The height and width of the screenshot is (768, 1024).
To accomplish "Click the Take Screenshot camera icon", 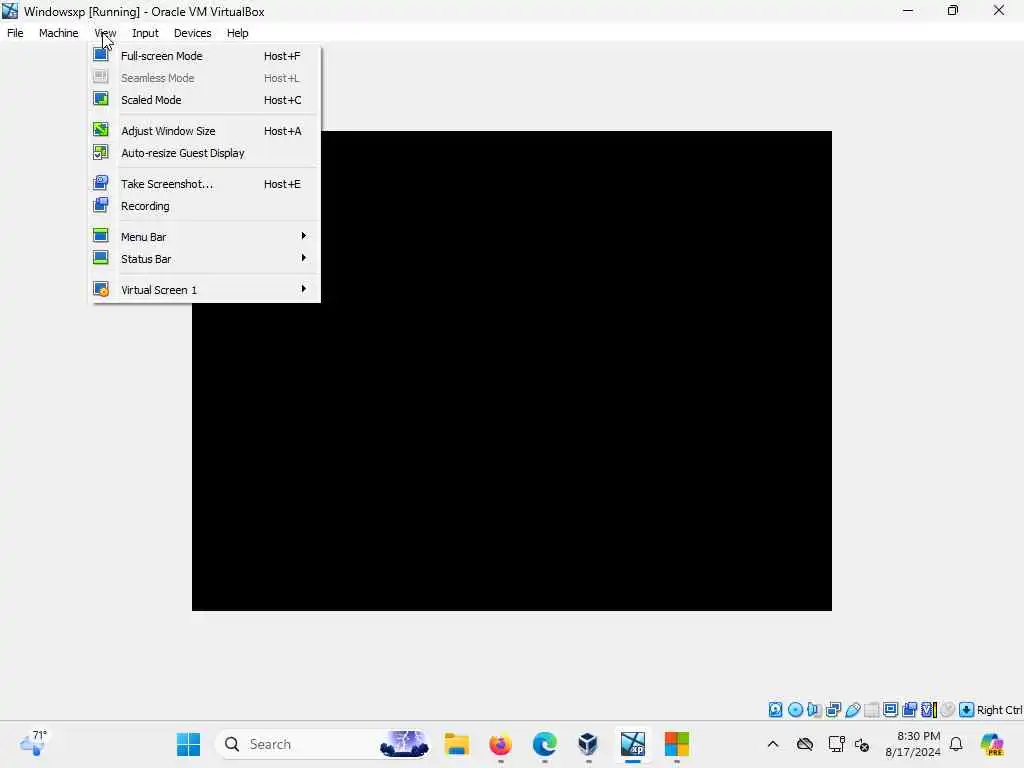I will coord(101,183).
